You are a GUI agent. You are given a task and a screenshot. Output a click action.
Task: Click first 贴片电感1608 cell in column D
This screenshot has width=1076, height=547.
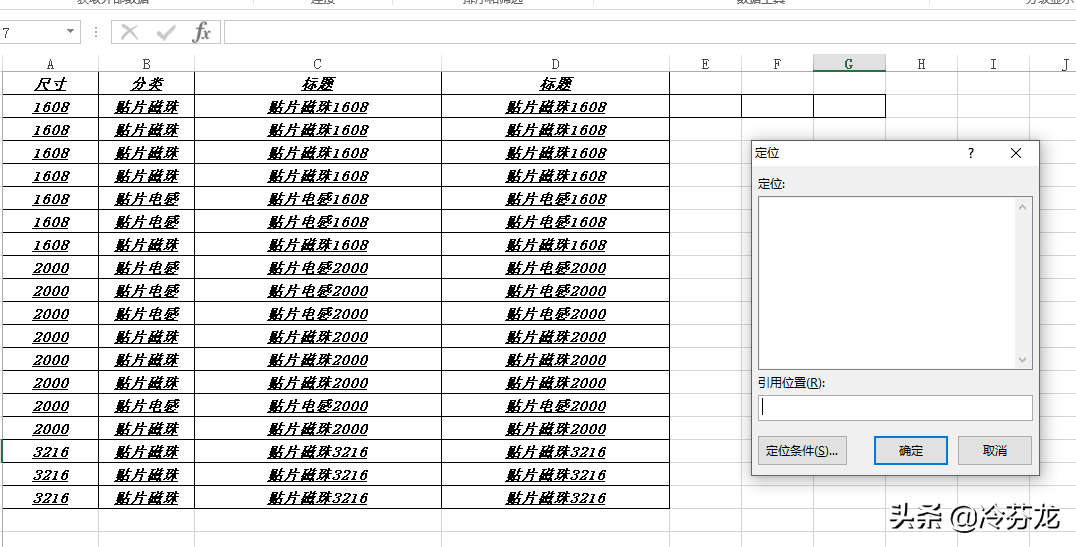(555, 198)
